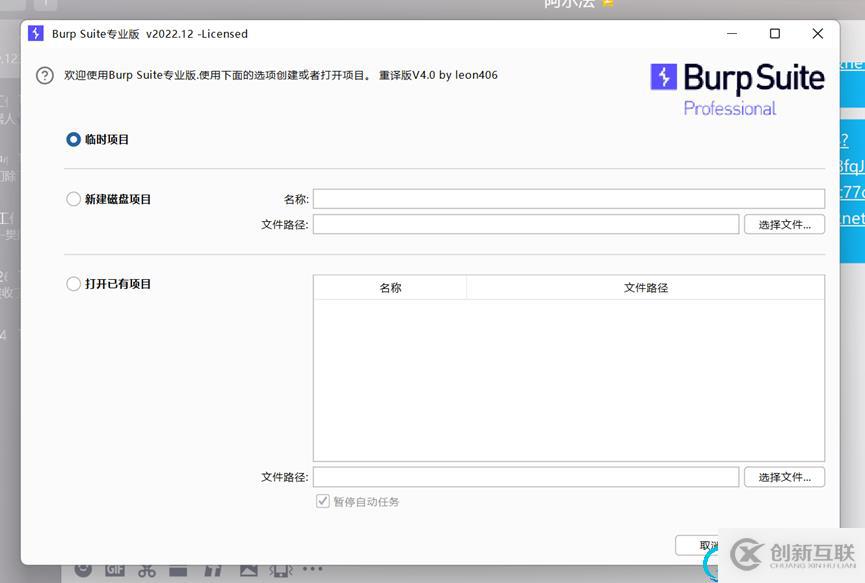
Task: Sort by the 文件路径 column header
Action: 645,287
